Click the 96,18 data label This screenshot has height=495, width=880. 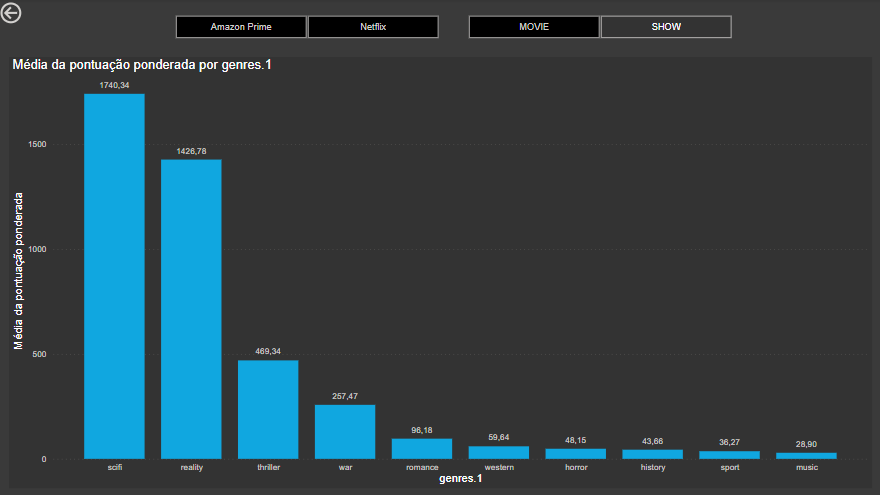422,430
